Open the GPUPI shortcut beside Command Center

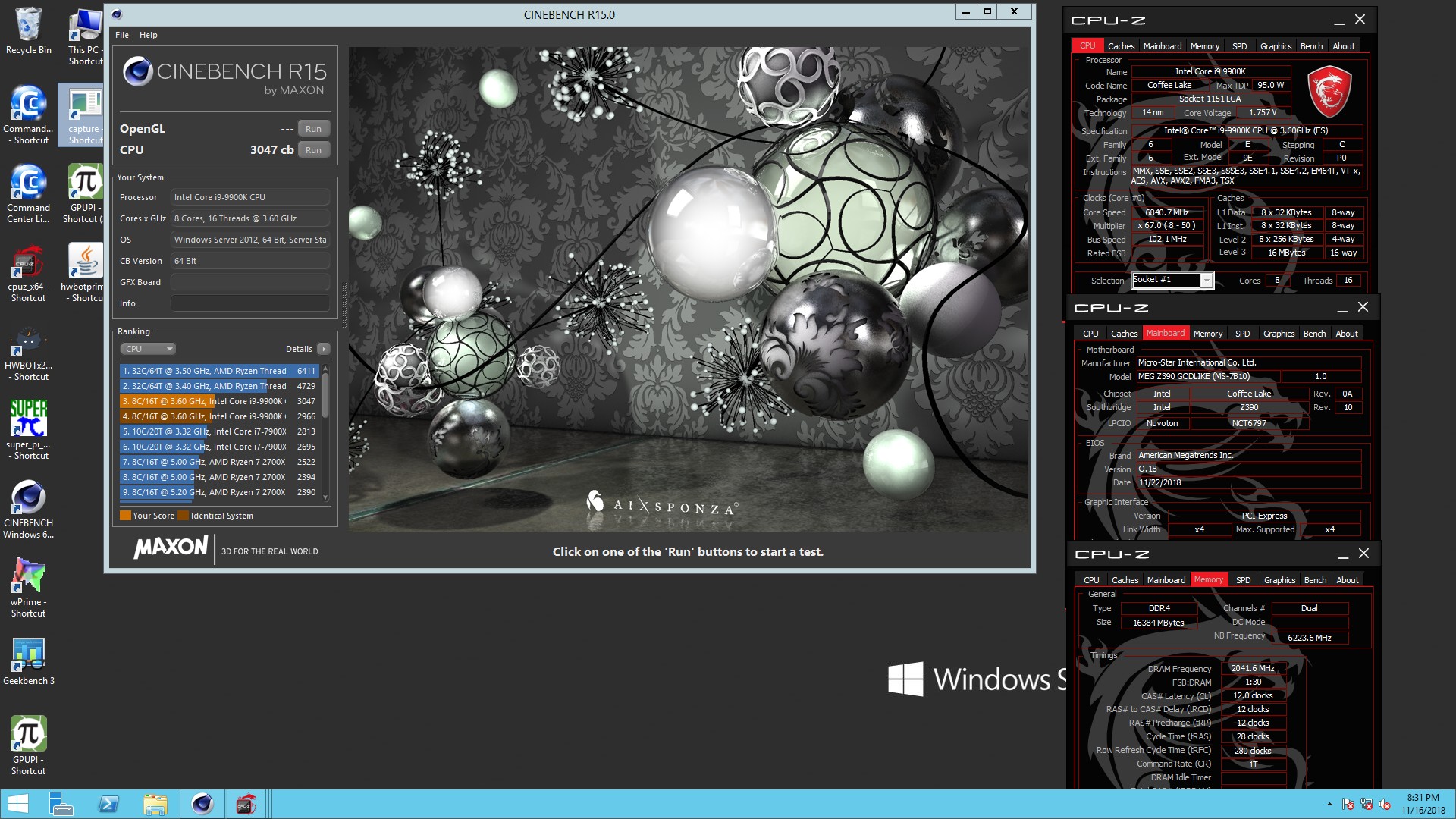(x=84, y=193)
